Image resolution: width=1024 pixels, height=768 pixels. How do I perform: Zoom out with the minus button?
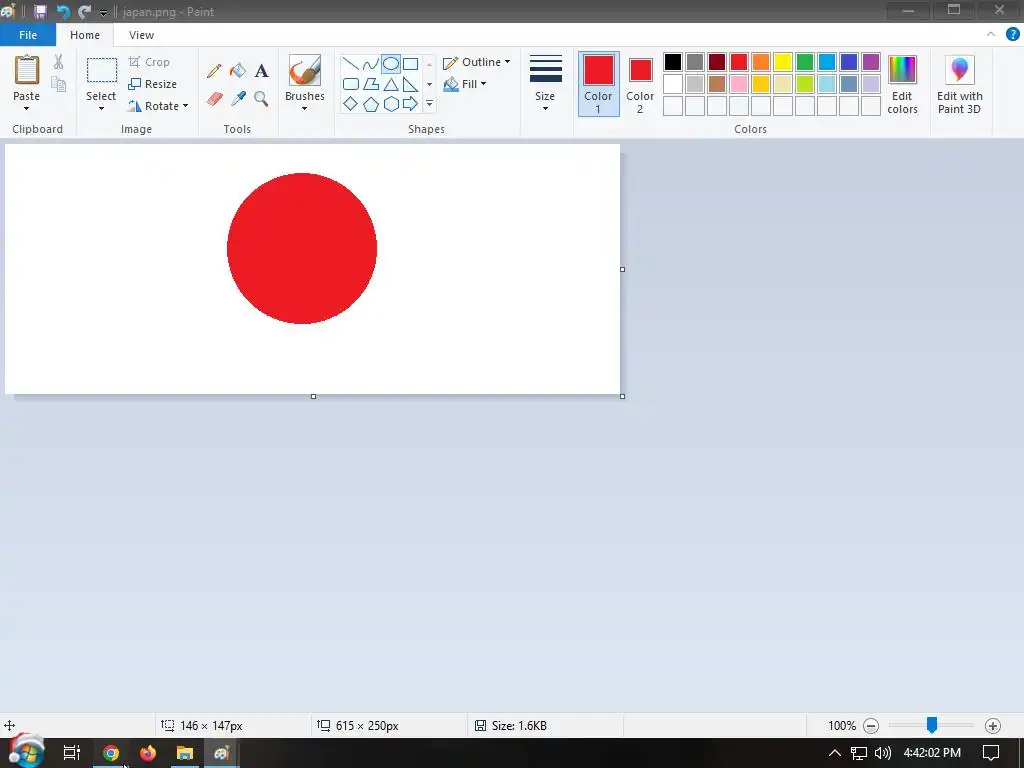coord(871,726)
